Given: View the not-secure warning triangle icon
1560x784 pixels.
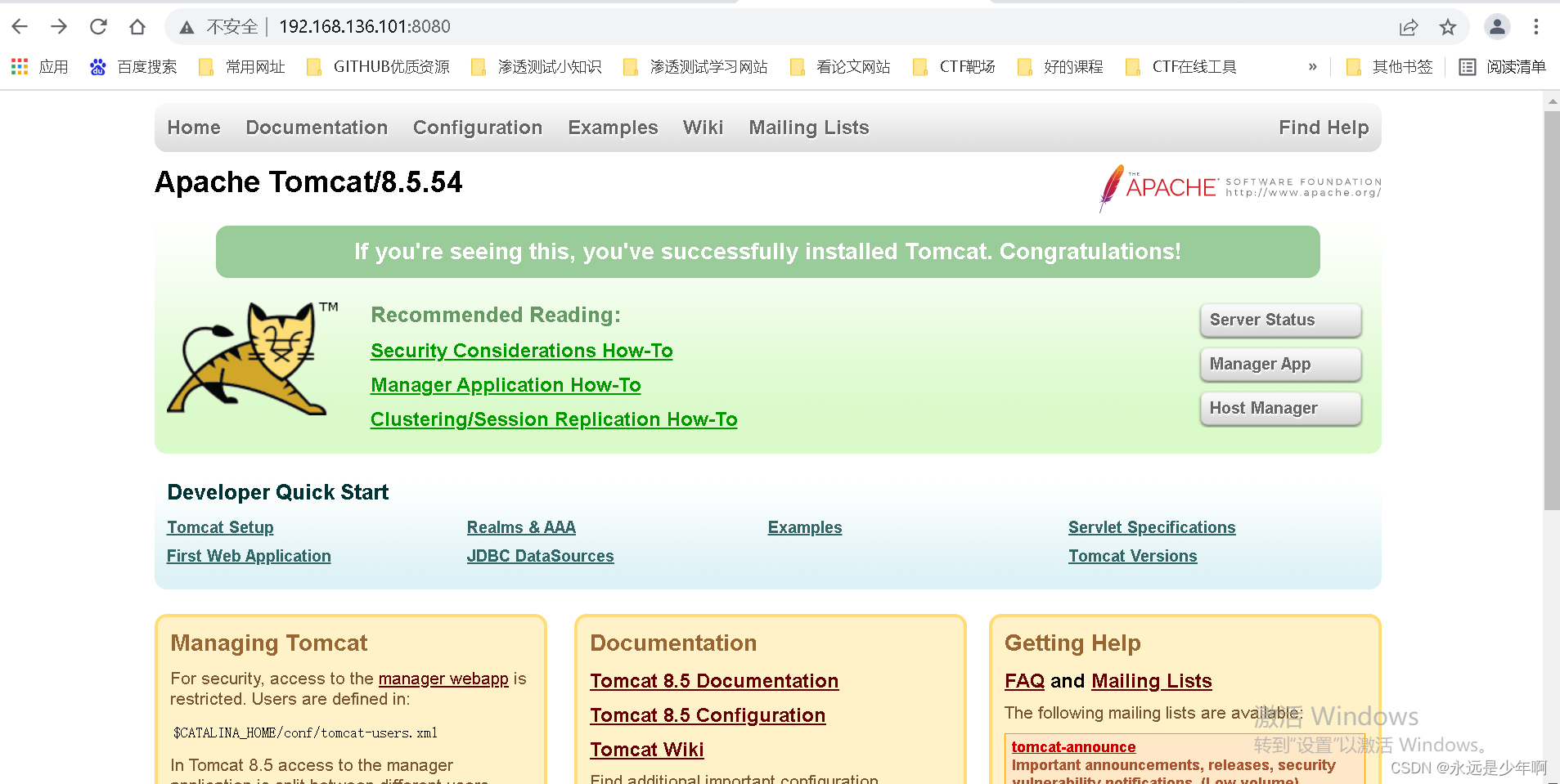Looking at the screenshot, I should pyautogui.click(x=187, y=27).
